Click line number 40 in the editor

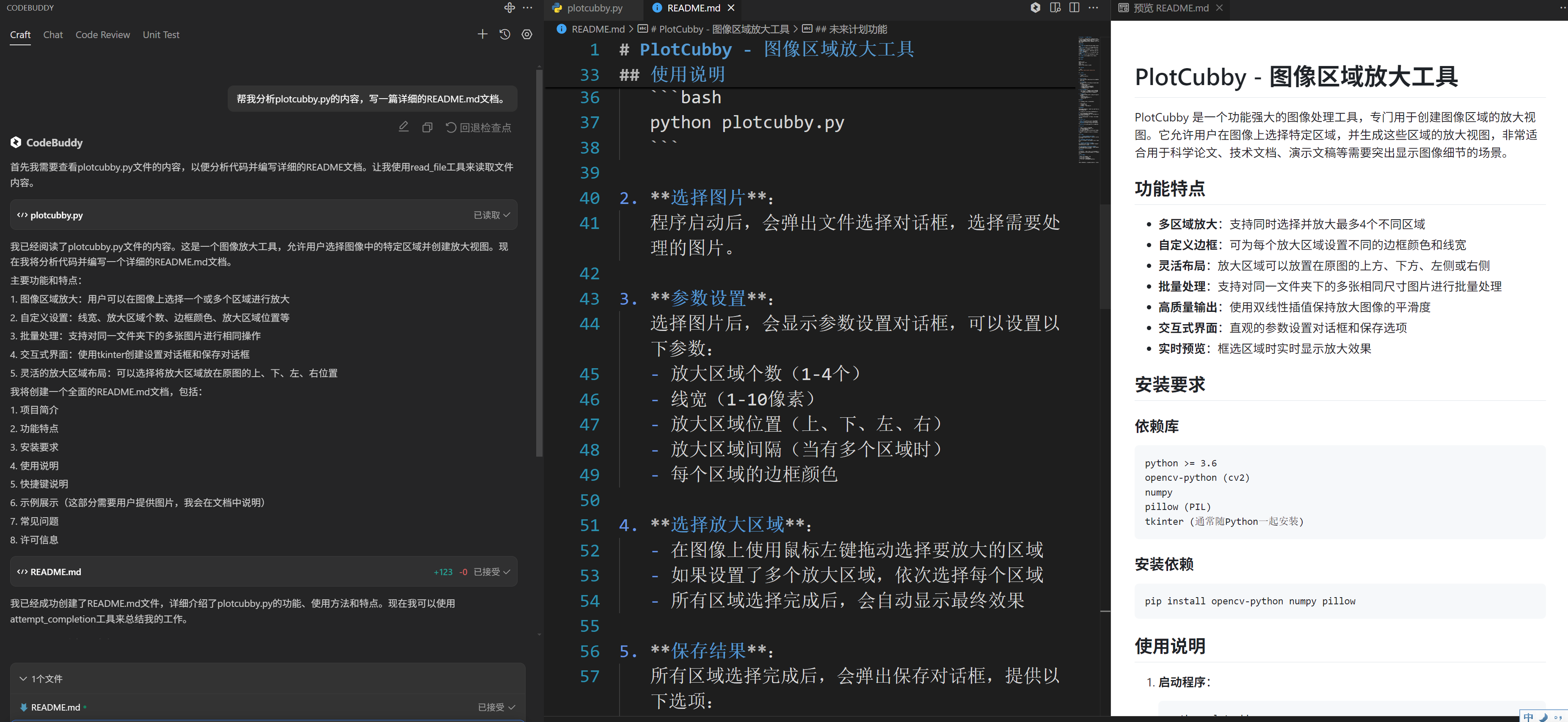pyautogui.click(x=589, y=198)
